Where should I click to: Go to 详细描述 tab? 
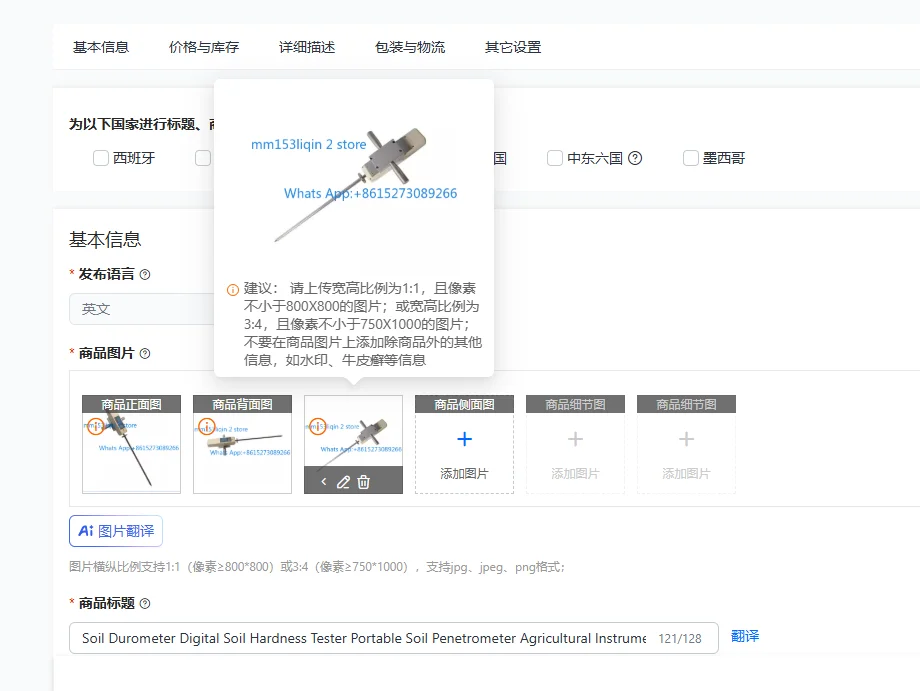[x=307, y=47]
